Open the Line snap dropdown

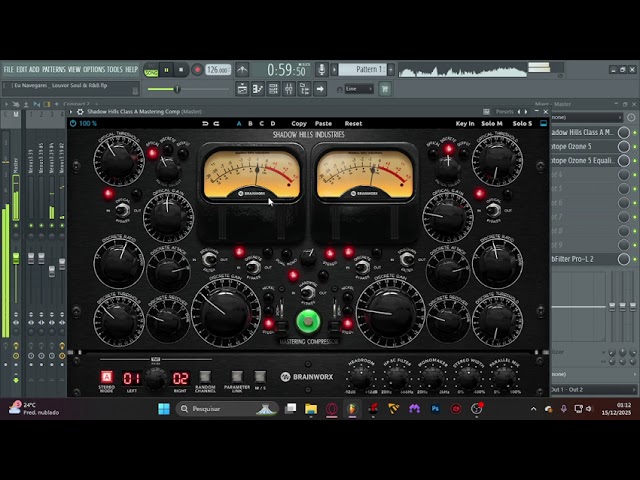tap(359, 89)
